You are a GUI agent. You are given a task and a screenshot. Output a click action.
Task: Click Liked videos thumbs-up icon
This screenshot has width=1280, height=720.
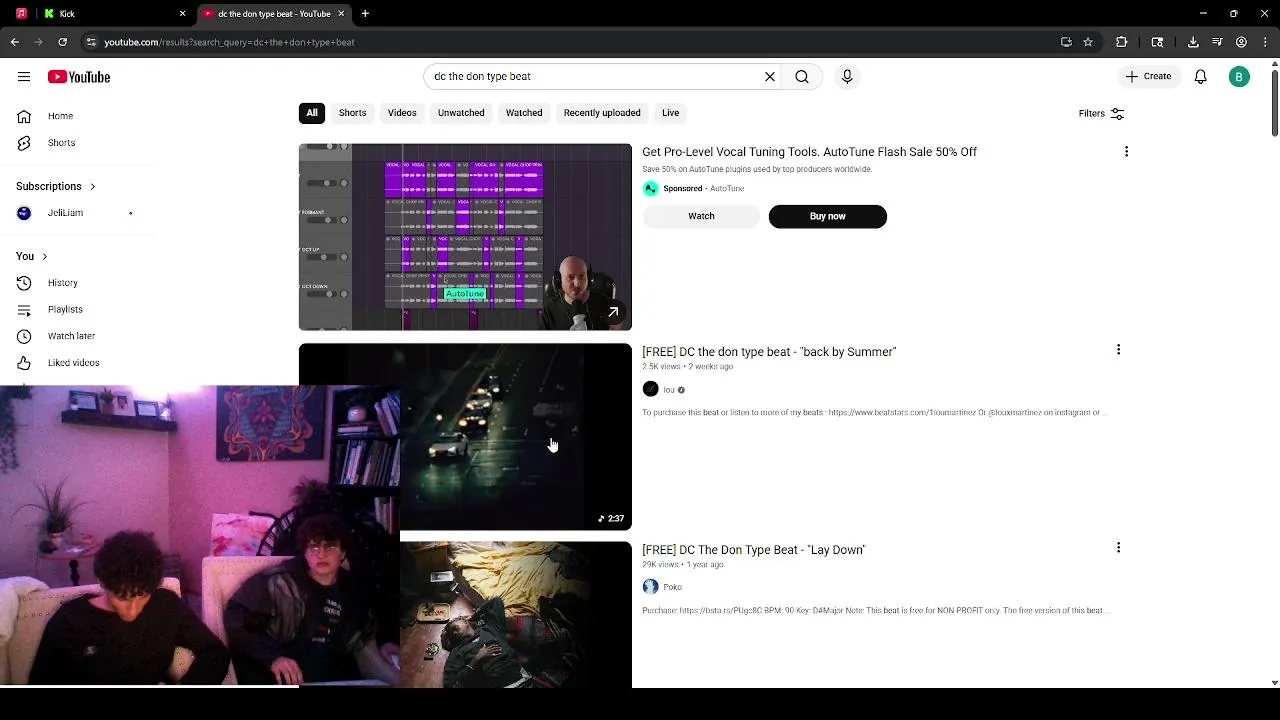(x=24, y=363)
